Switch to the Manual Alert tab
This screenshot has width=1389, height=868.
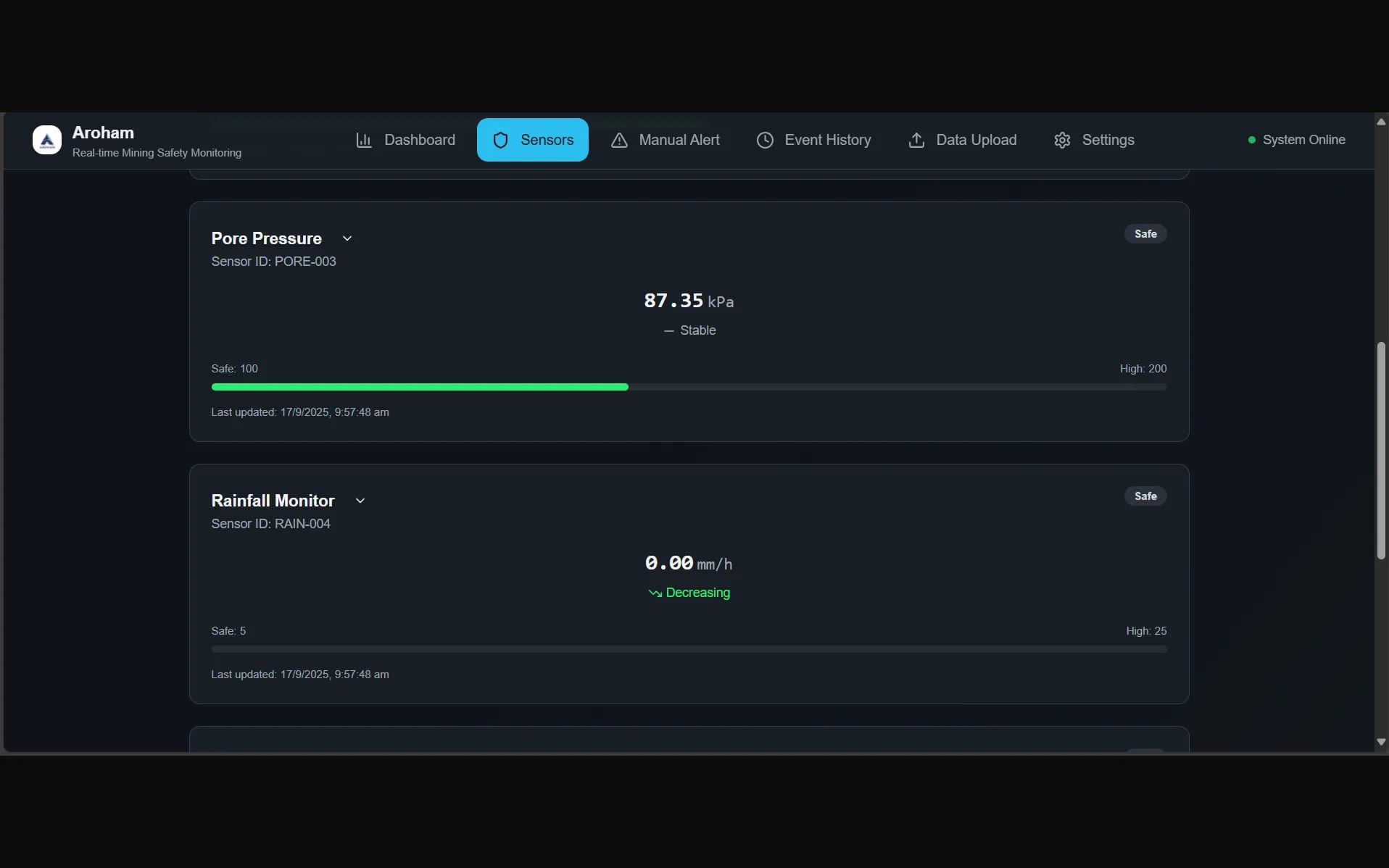pos(665,140)
